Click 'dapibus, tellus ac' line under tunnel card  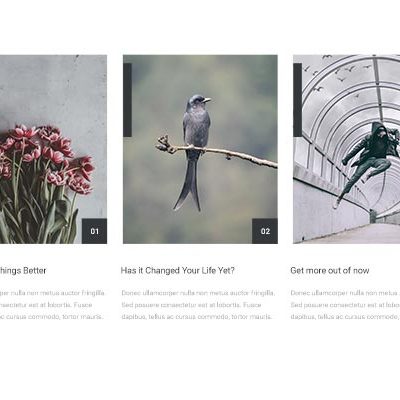click(x=345, y=317)
